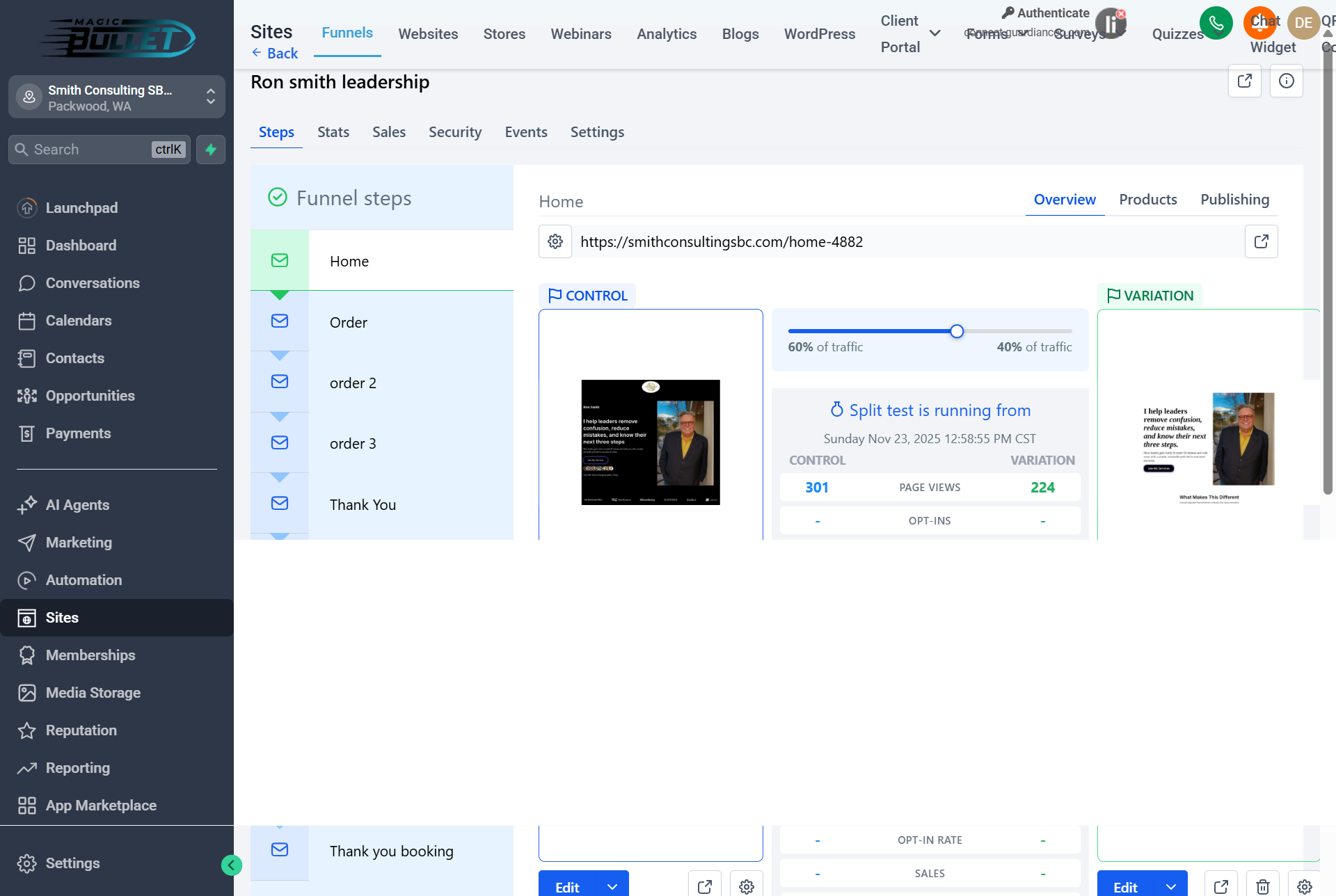Open funnel in new window icon near title
The image size is (1336, 896).
[1245, 81]
